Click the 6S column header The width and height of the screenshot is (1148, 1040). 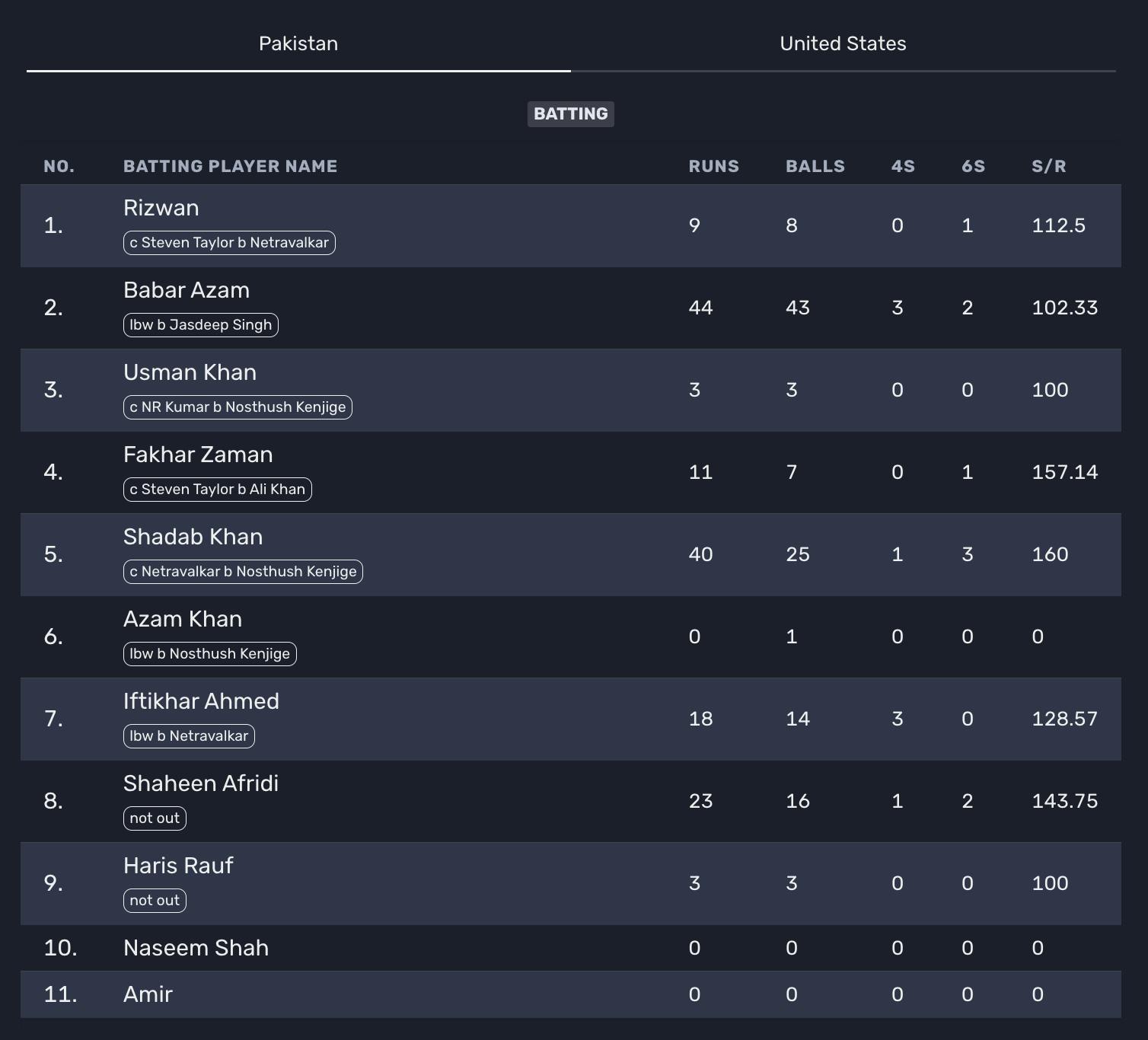(x=973, y=166)
